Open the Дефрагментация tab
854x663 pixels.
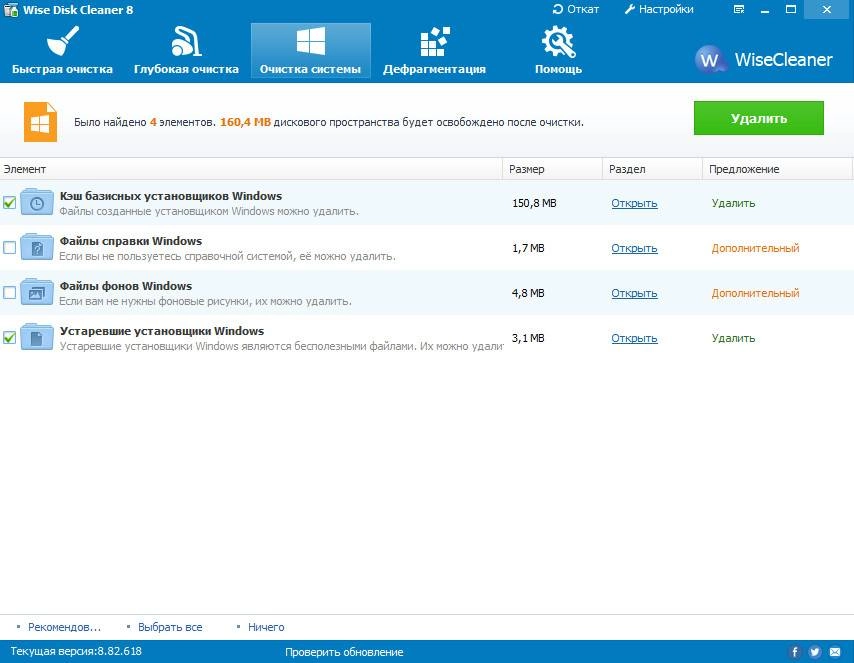coord(434,51)
